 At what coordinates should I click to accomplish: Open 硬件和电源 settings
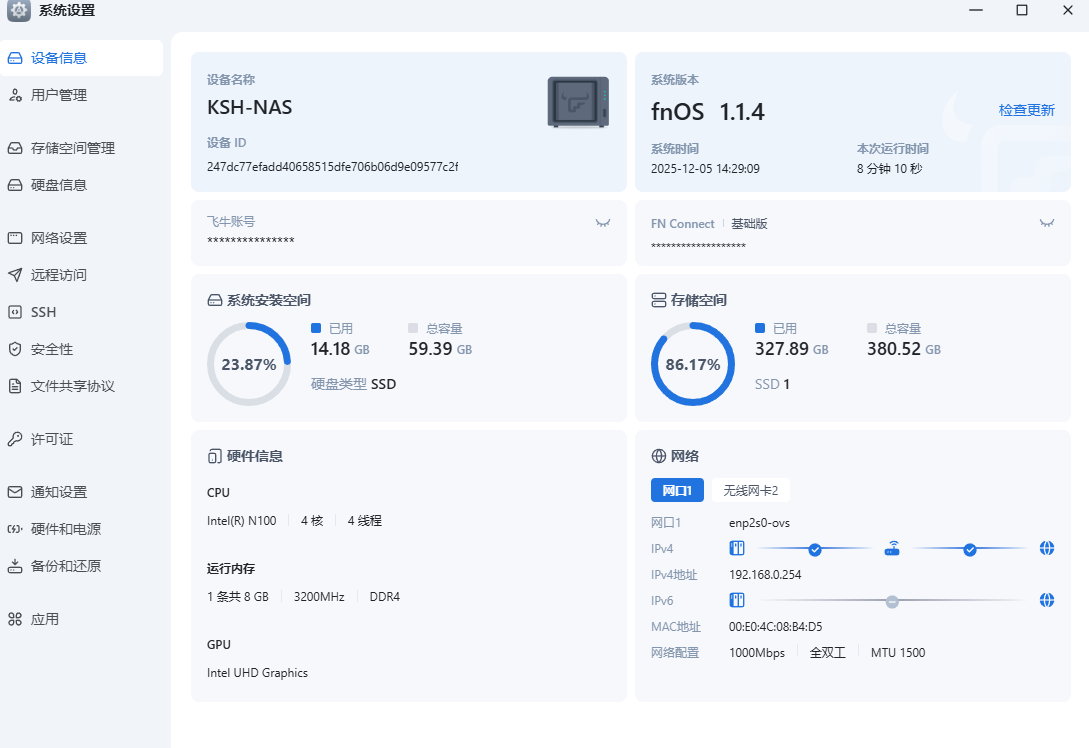[65, 529]
